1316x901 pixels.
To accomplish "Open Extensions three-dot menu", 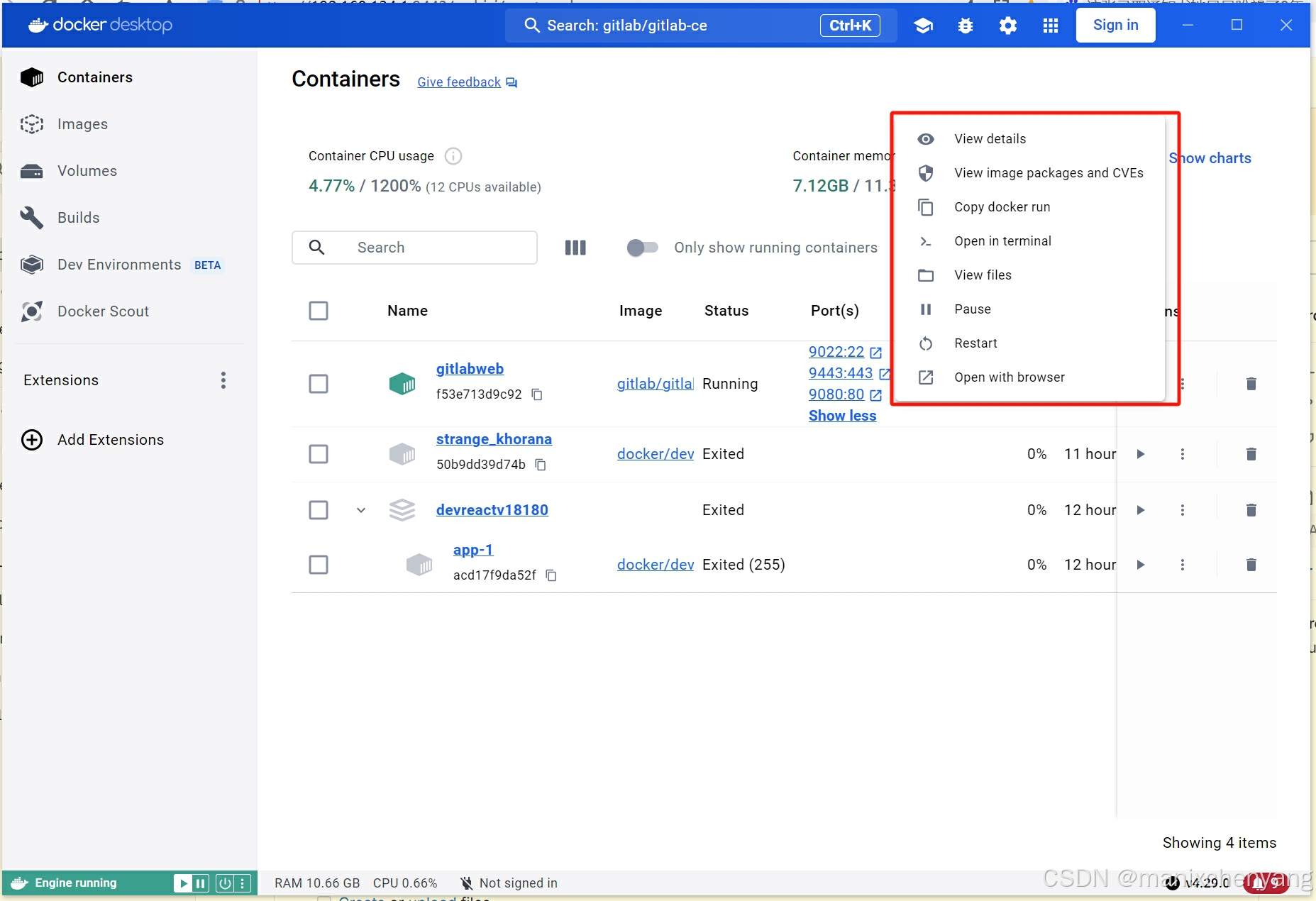I will [x=223, y=380].
